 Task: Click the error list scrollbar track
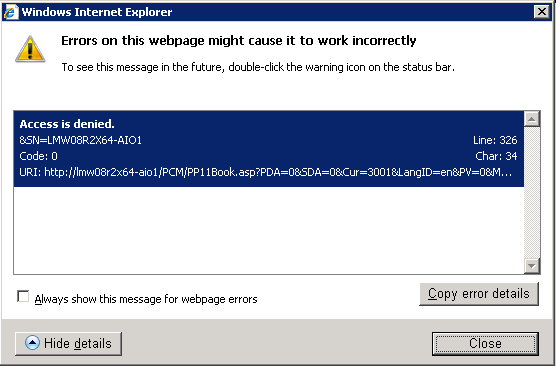[532, 192]
